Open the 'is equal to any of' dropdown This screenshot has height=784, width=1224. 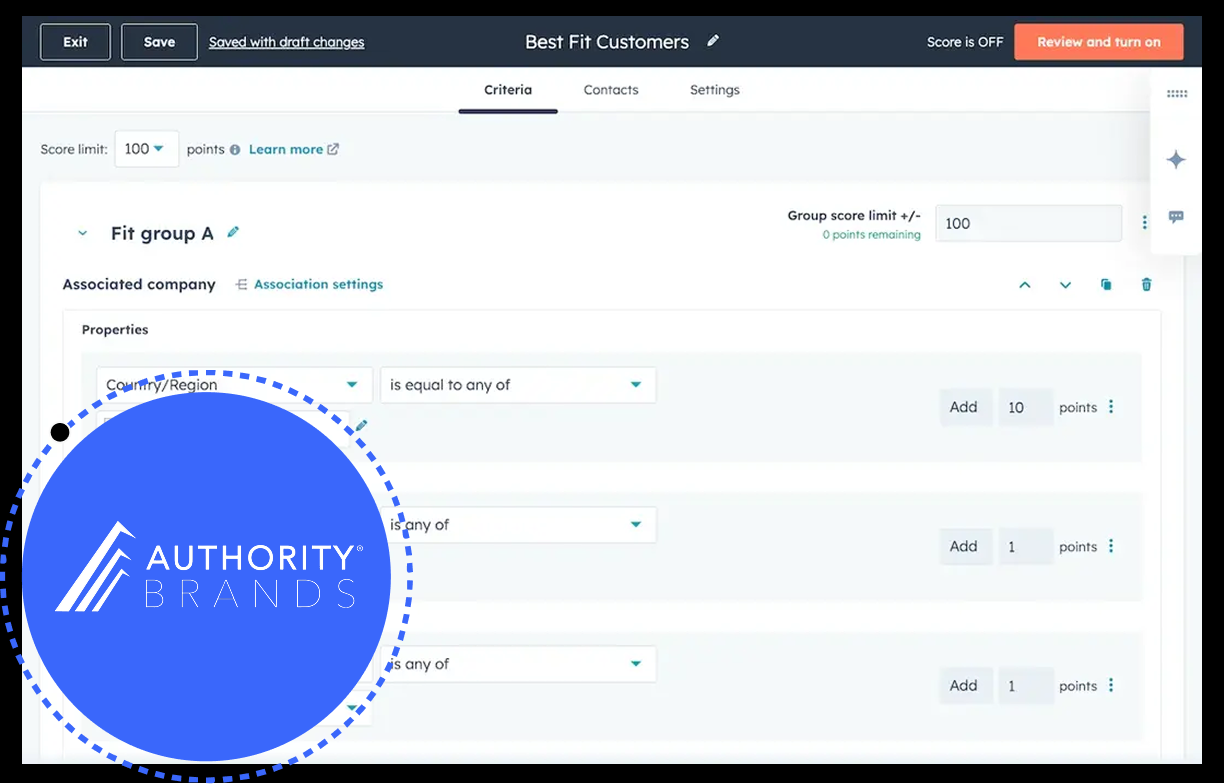pyautogui.click(x=518, y=385)
